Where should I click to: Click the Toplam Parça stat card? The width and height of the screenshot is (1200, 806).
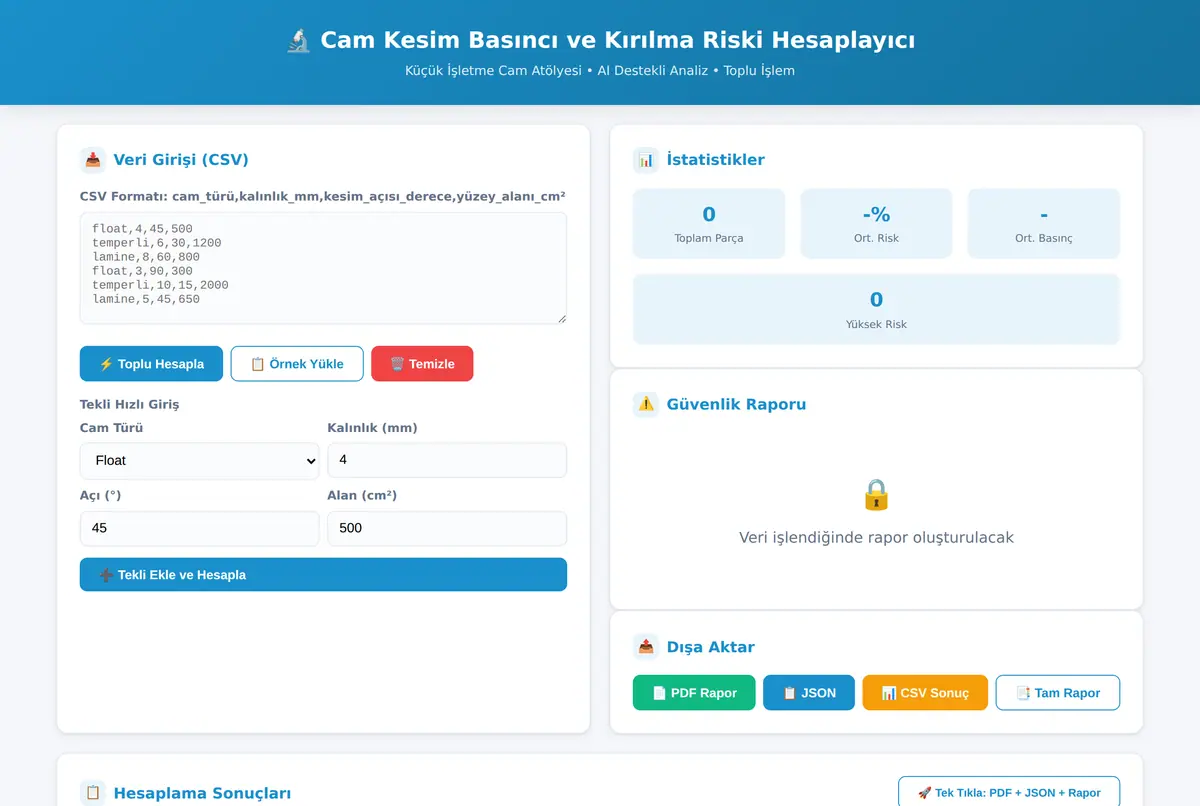[x=709, y=224]
